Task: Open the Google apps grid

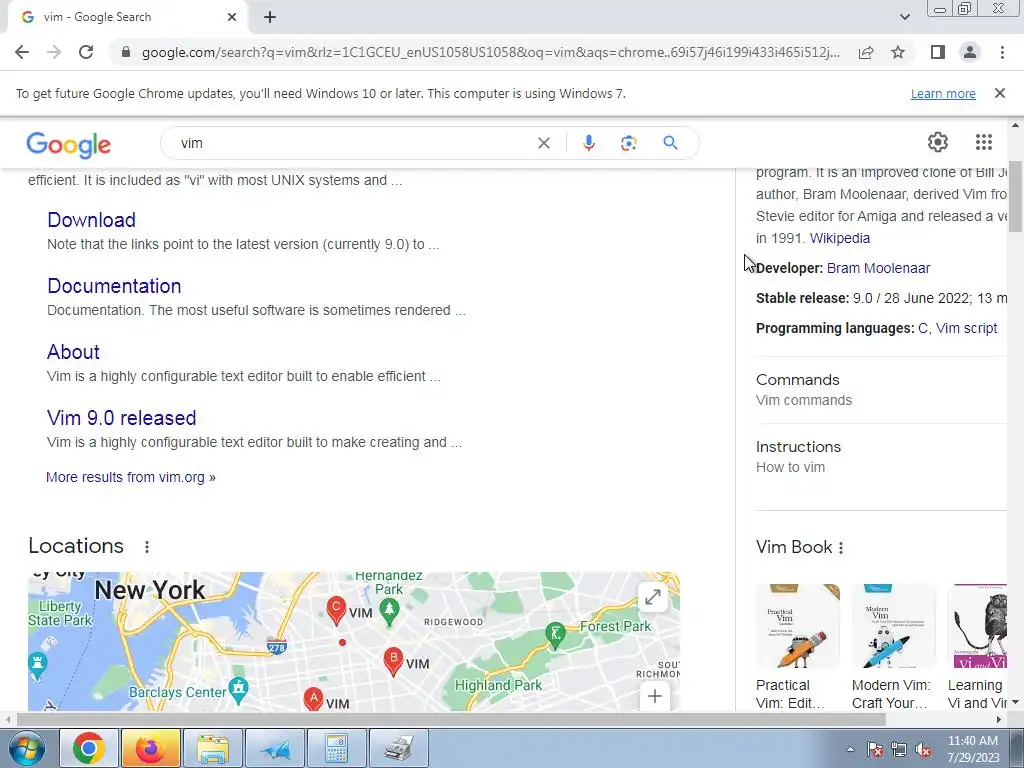Action: [984, 142]
